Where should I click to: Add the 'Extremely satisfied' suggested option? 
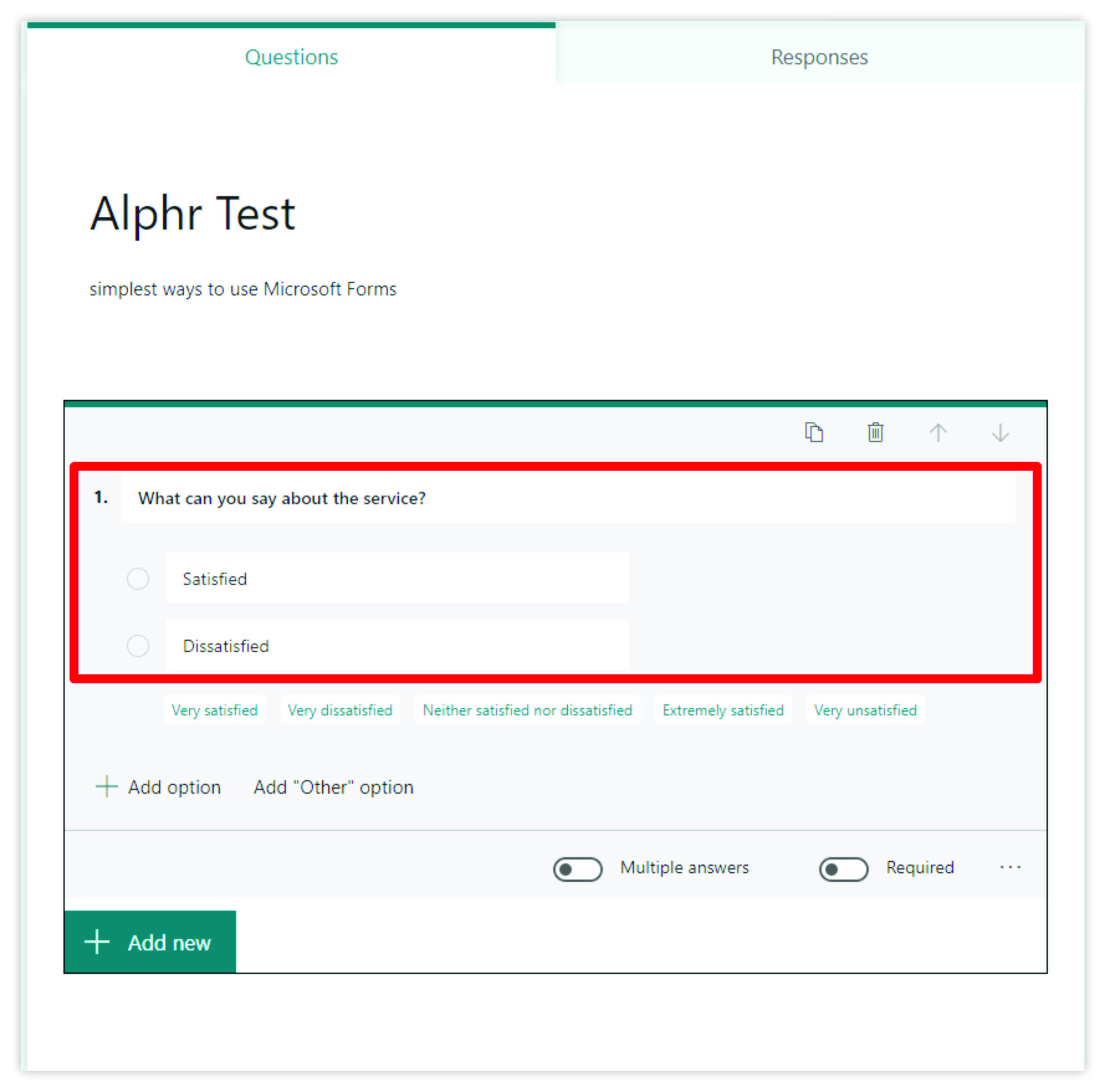(x=723, y=710)
